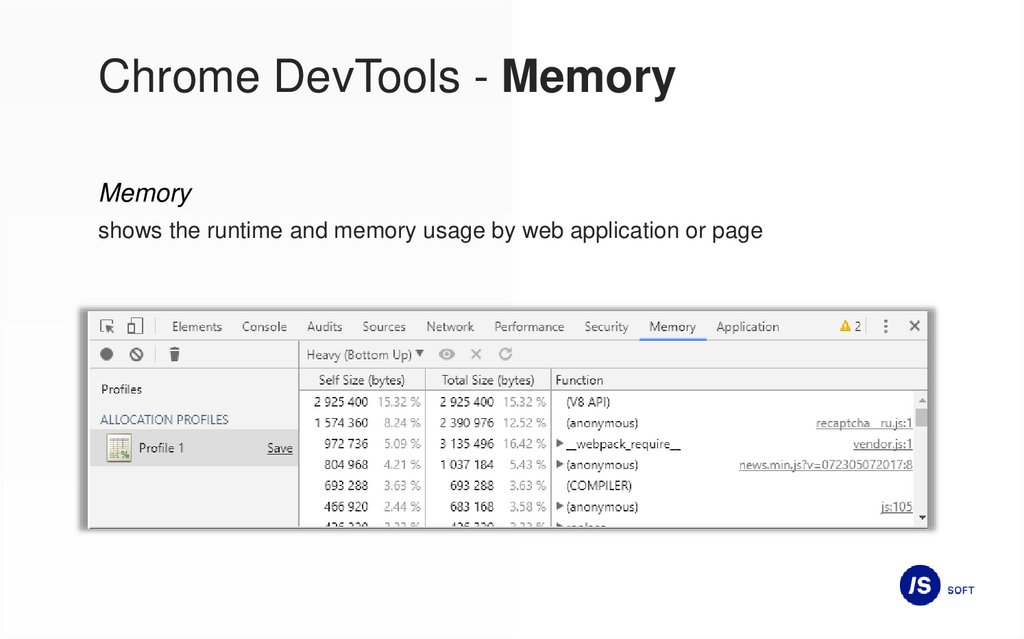Viewport: 1024px width, 639px height.
Task: Click the Save link for Profile 1
Action: click(280, 448)
